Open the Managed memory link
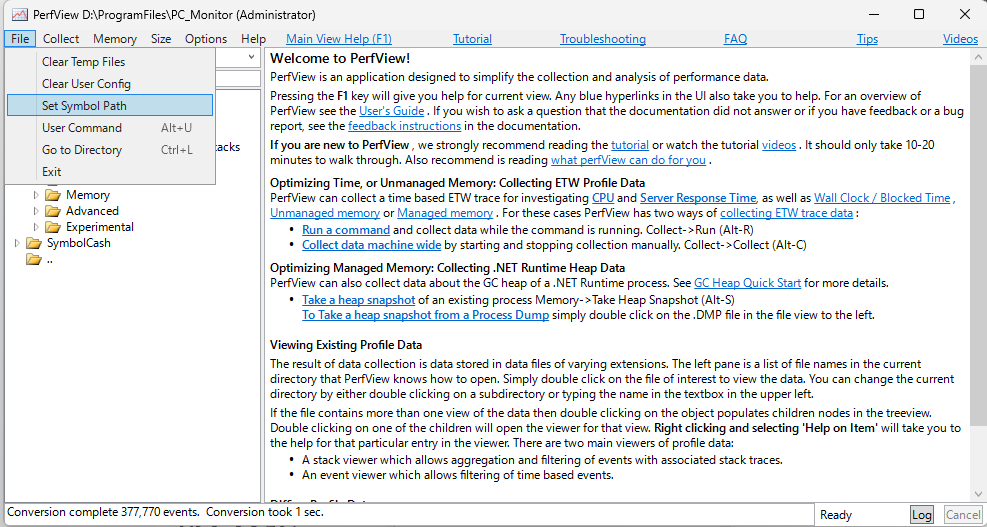This screenshot has width=987, height=527. click(445, 213)
